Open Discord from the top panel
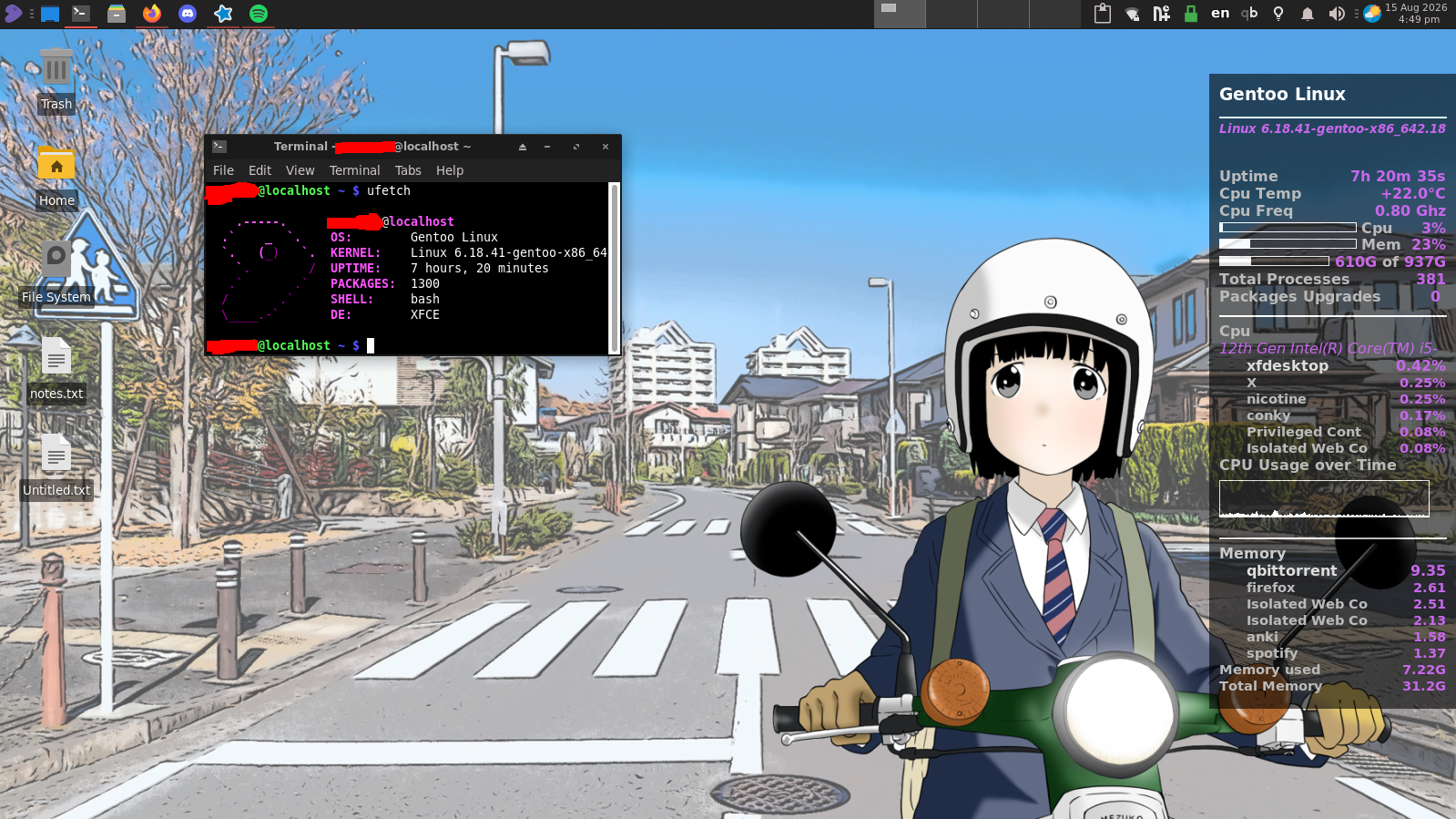Screen dimensions: 1456x819 pos(188,14)
